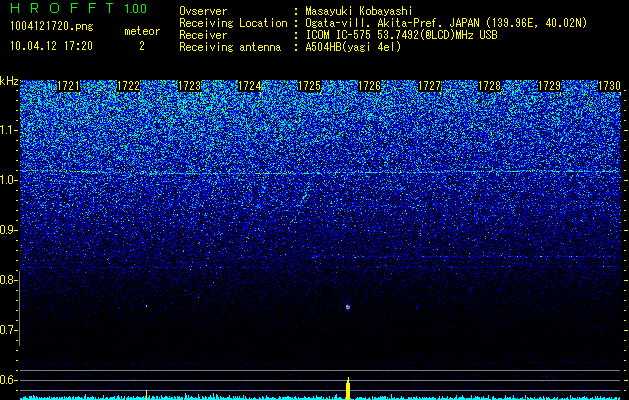Click the 'Receiver' field label
Viewport: 629px width, 400px height.
[203, 35]
